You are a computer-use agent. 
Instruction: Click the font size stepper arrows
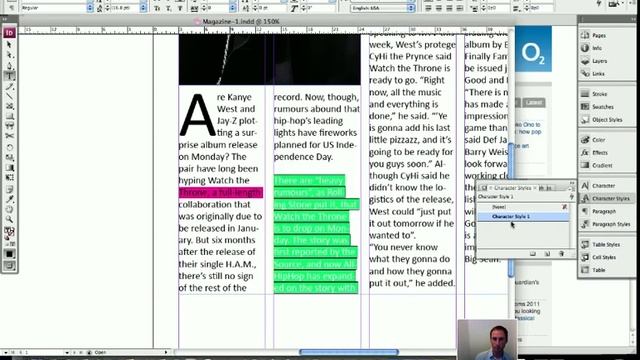tap(108, 8)
